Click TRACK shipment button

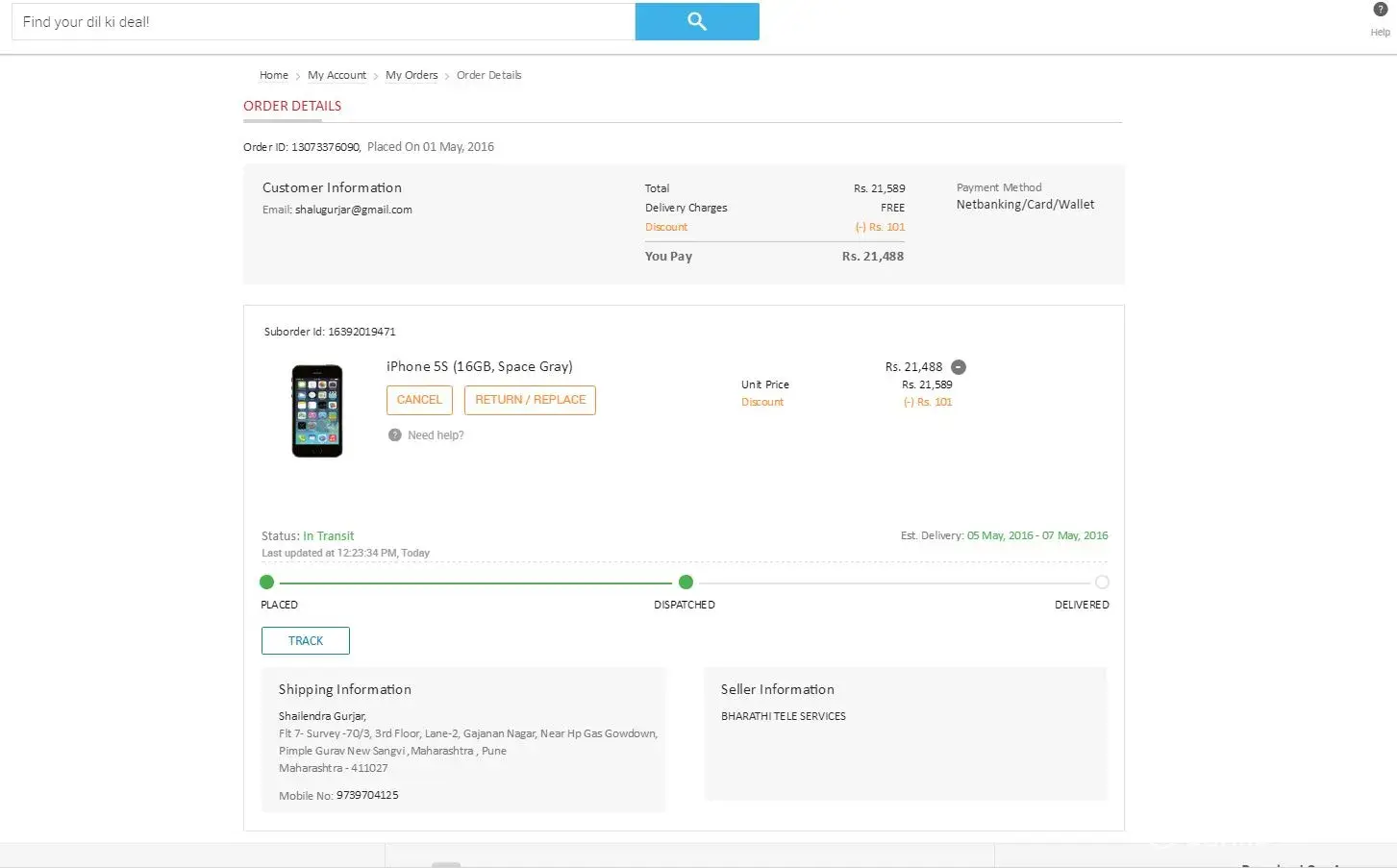[306, 641]
